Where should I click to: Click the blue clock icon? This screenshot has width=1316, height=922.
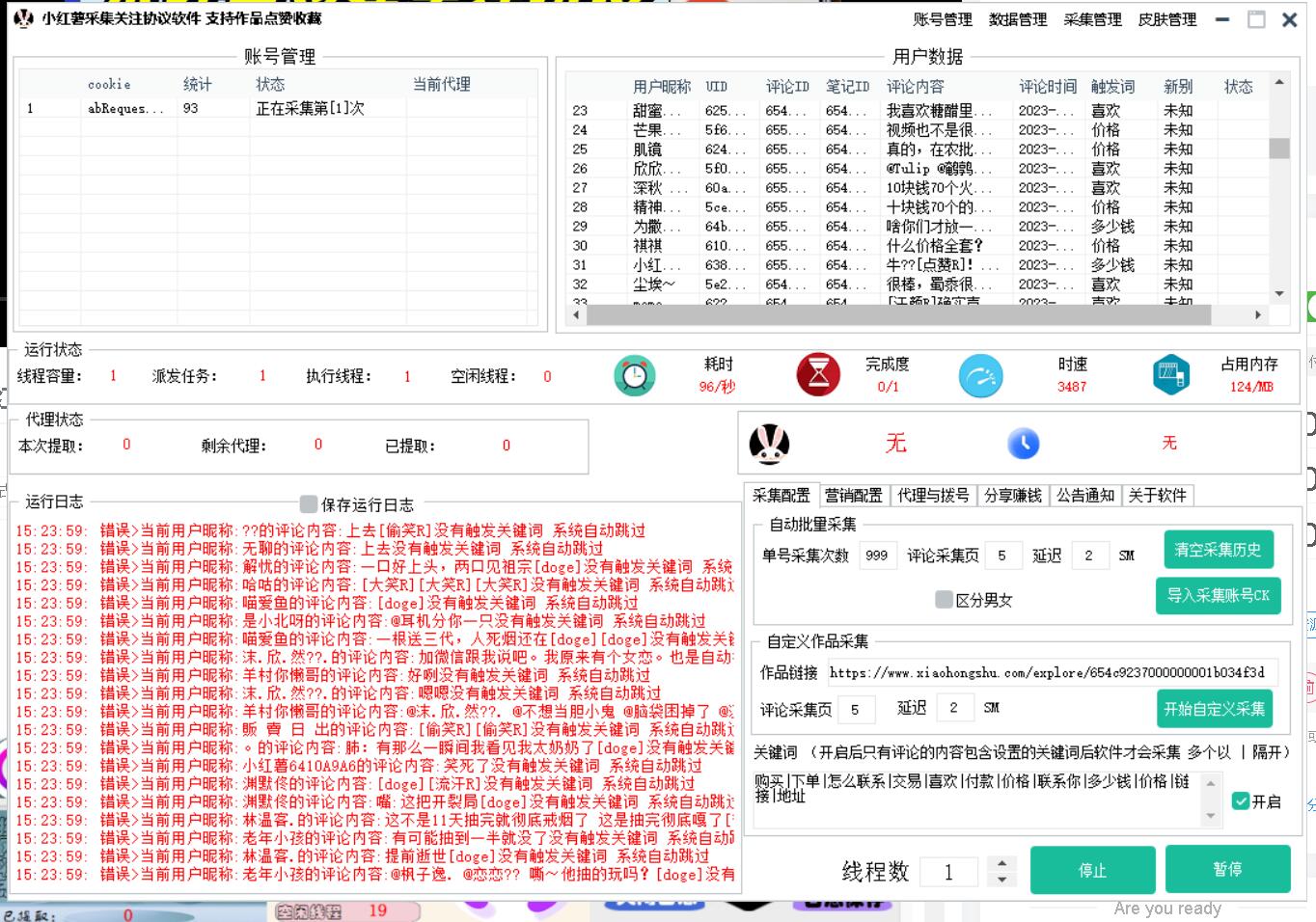1023,444
